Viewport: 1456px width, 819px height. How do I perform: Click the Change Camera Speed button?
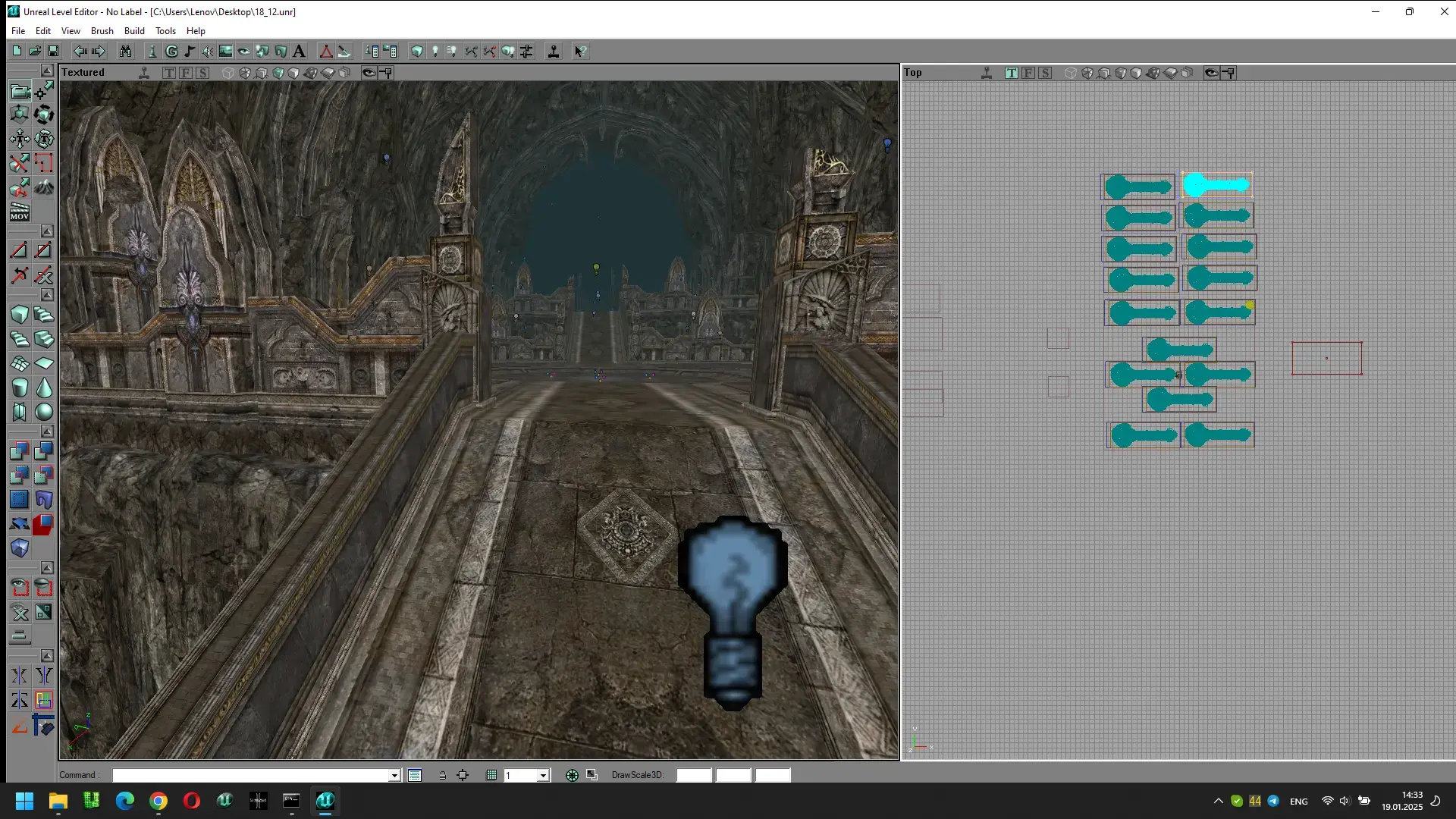coord(20,636)
